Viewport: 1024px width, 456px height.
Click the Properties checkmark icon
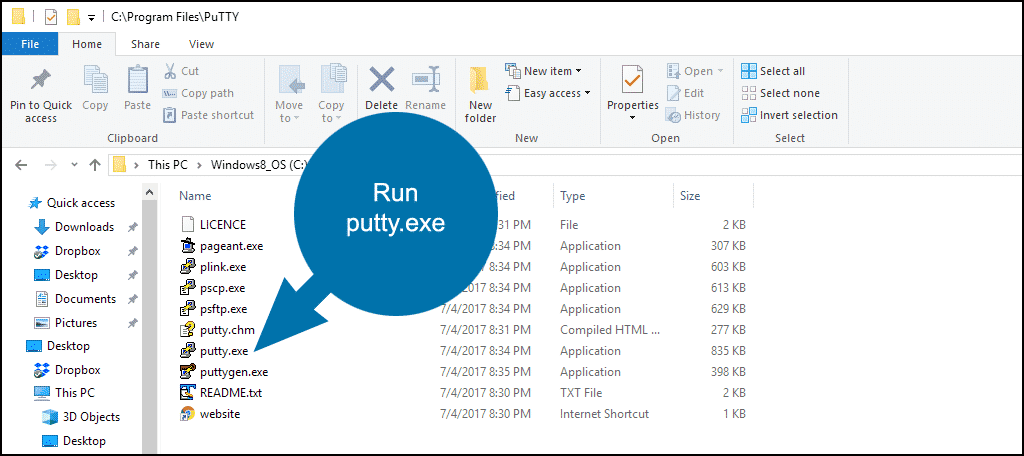(x=633, y=80)
